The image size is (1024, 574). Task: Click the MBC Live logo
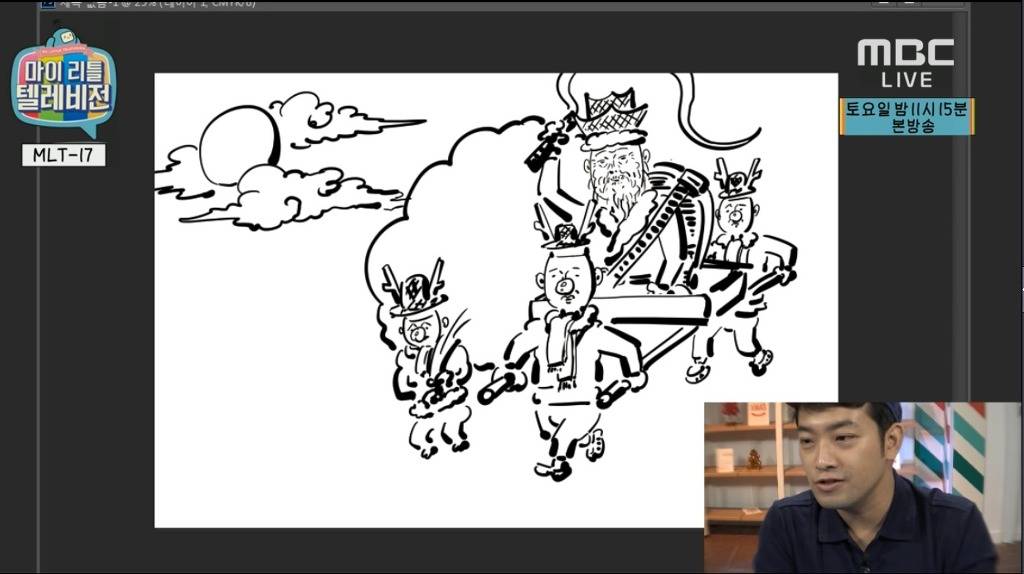click(x=906, y=62)
